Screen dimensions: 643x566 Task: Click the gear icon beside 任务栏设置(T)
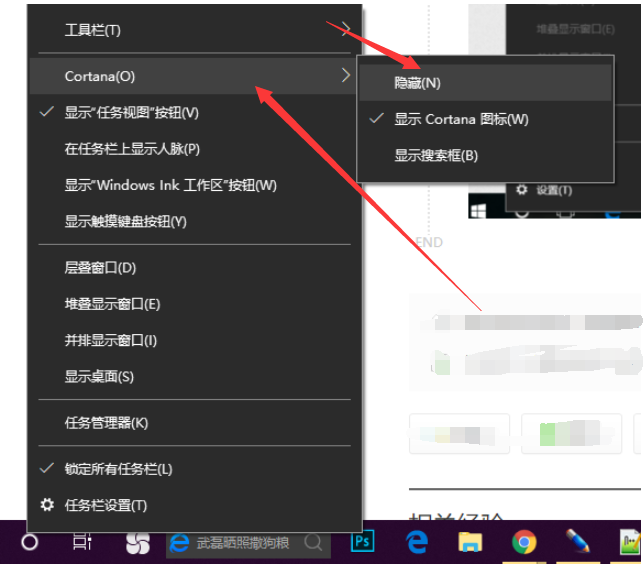47,505
